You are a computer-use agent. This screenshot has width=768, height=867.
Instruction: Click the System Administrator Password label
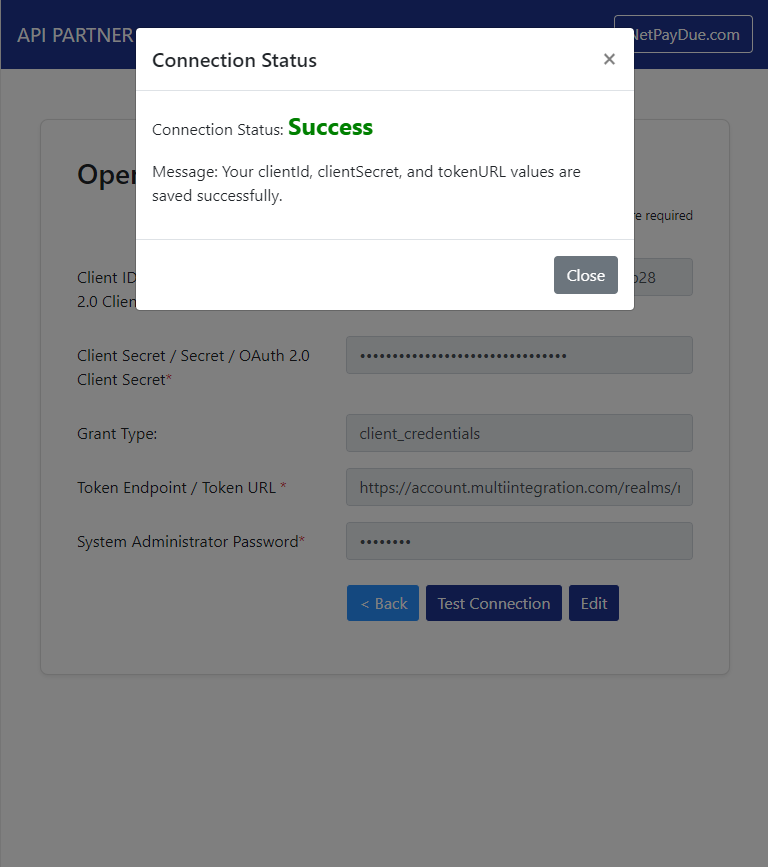(190, 541)
